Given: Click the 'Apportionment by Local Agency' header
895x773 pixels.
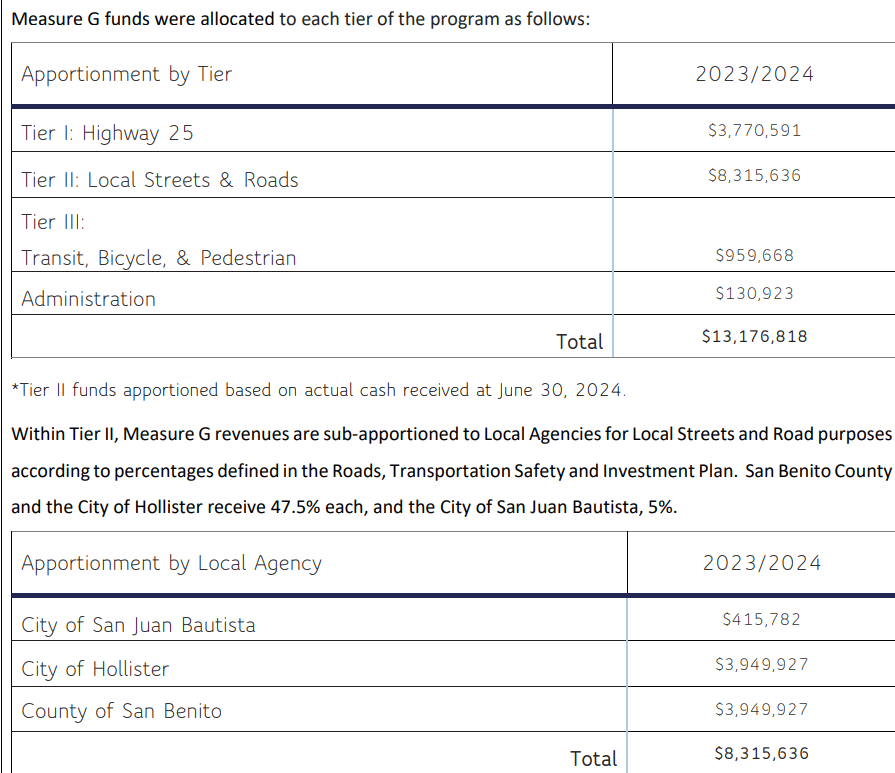Looking at the screenshot, I should click(171, 564).
